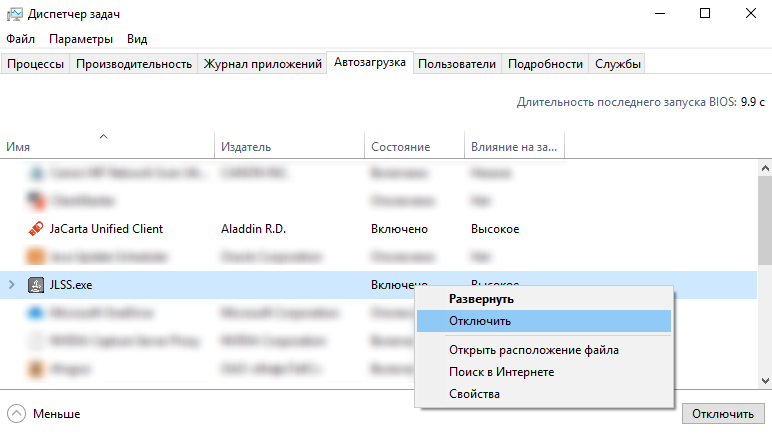The height and width of the screenshot is (436, 772).
Task: Open the Файл menu
Action: tap(20, 39)
